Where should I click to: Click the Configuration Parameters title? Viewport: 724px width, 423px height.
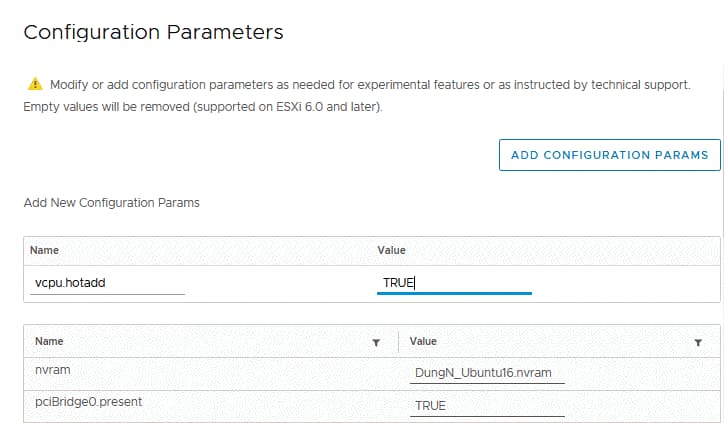(x=153, y=32)
